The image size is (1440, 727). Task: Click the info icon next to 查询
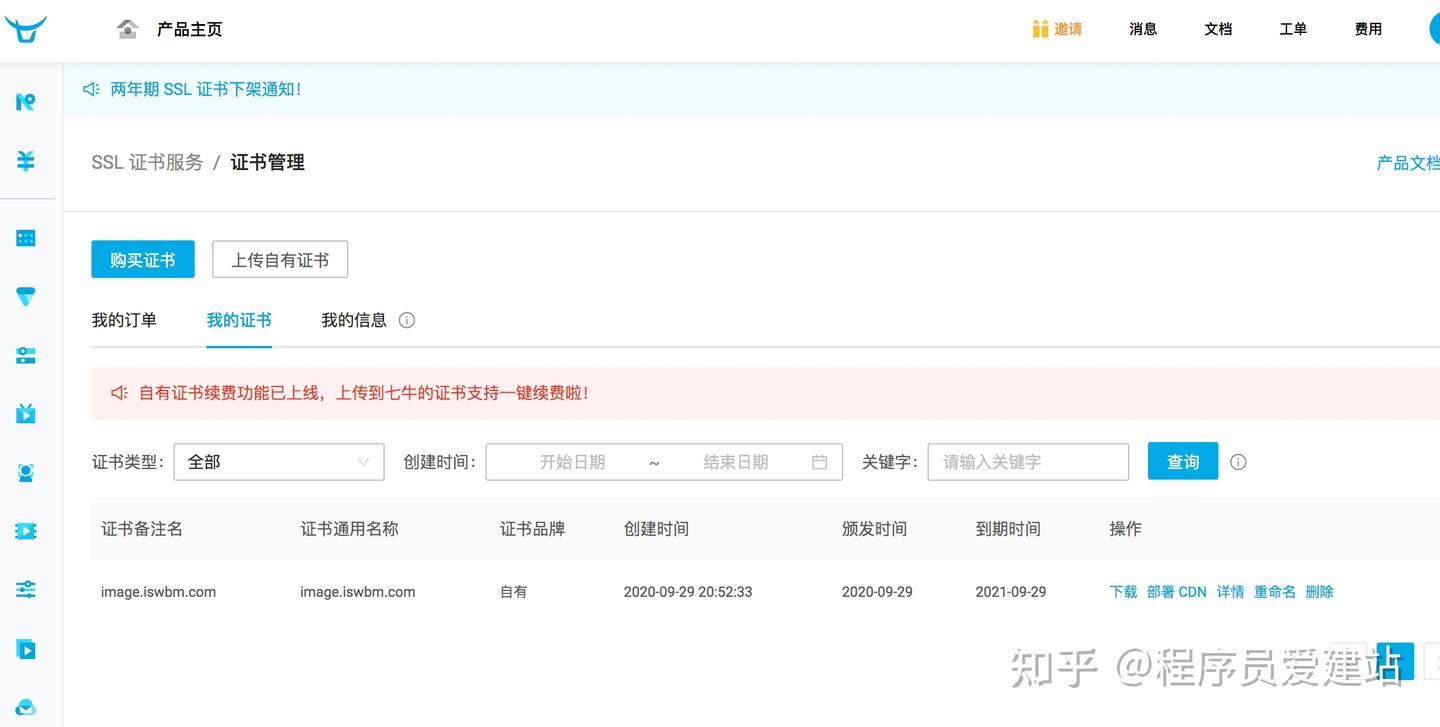tap(1238, 462)
